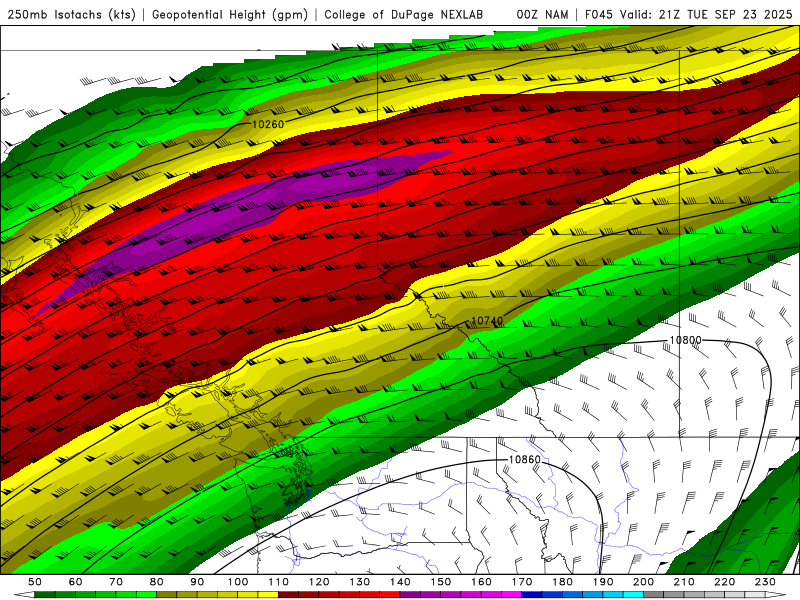Click the 60 label on the color scale

point(76,582)
